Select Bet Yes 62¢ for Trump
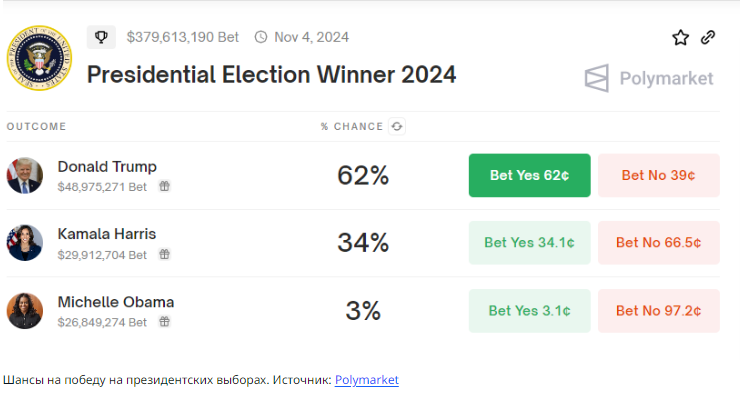This screenshot has height=394, width=740. pos(530,175)
